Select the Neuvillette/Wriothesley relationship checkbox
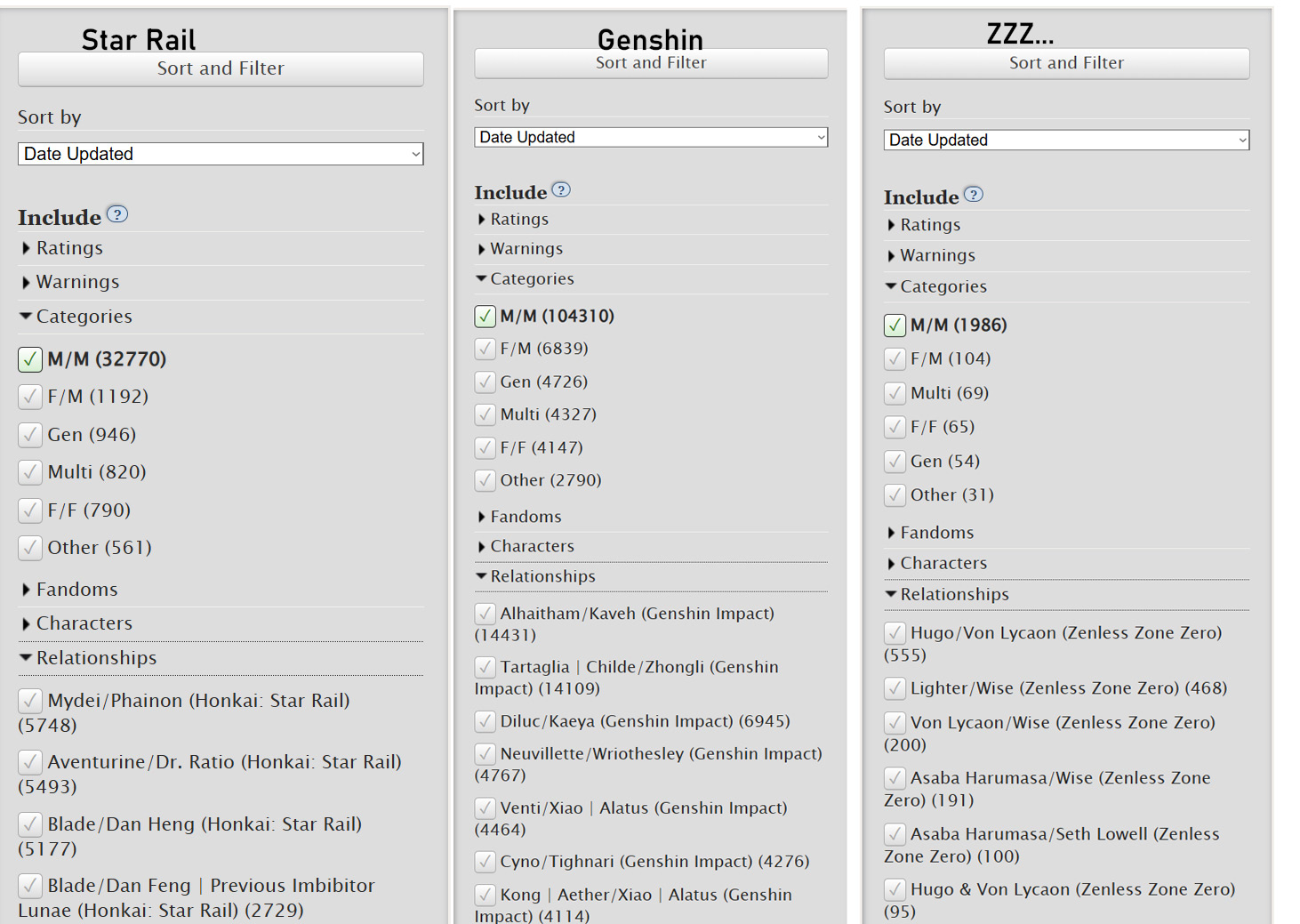The image size is (1300, 924). (x=485, y=754)
